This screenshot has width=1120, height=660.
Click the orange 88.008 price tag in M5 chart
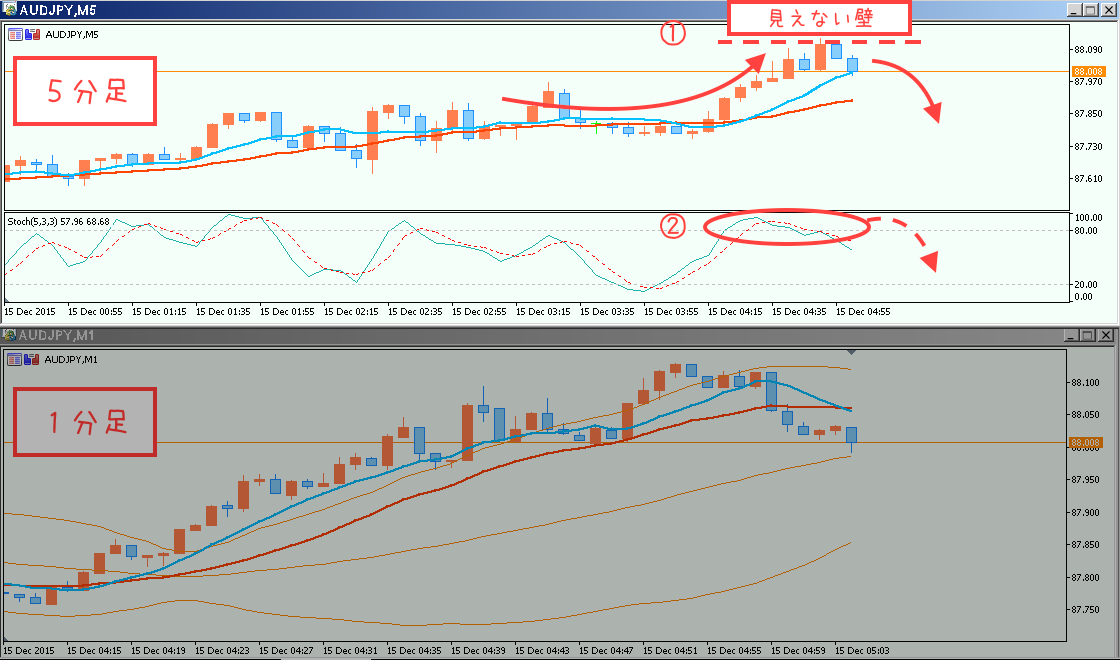1086,72
